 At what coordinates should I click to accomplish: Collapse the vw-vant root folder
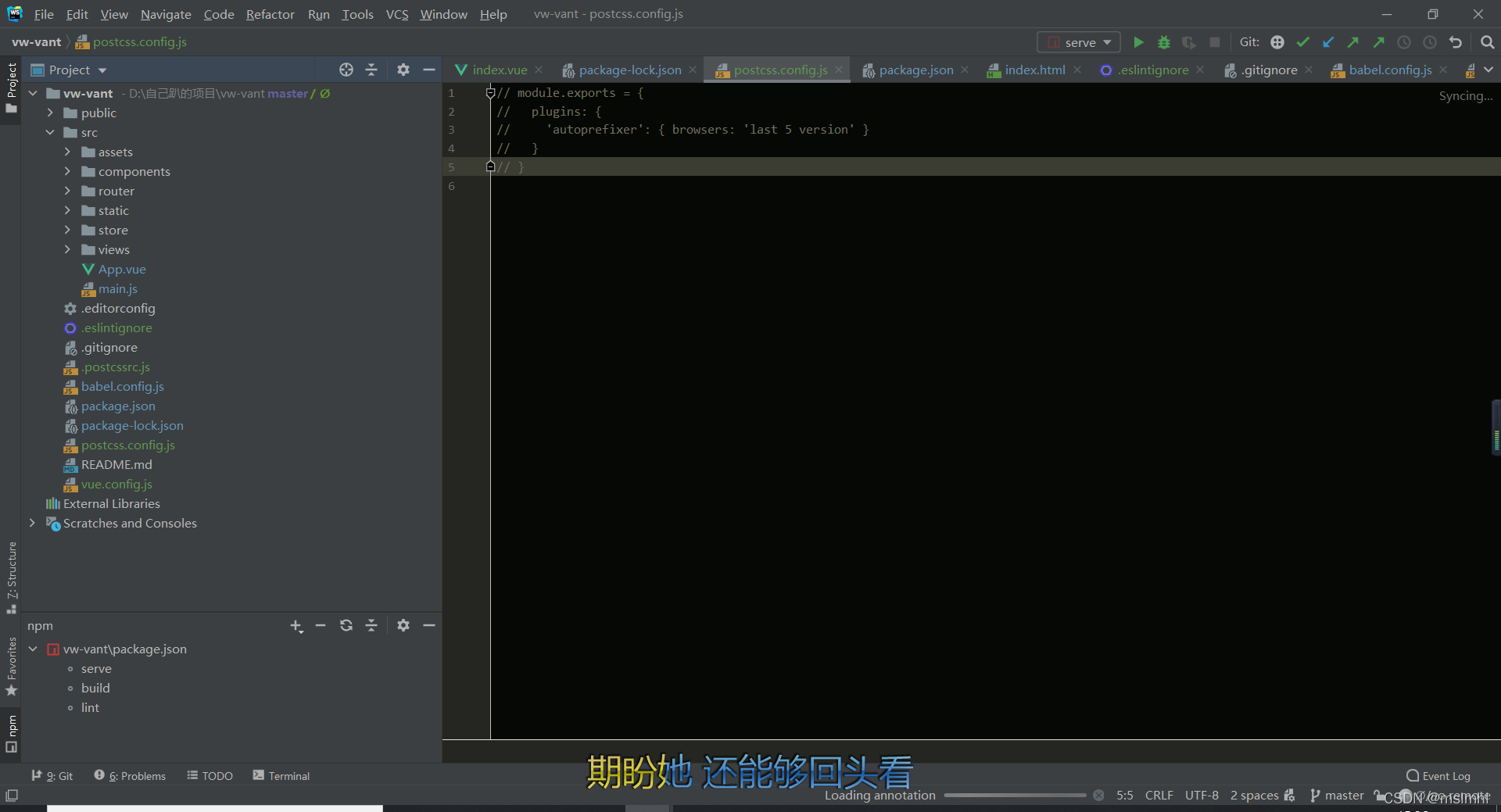33,93
